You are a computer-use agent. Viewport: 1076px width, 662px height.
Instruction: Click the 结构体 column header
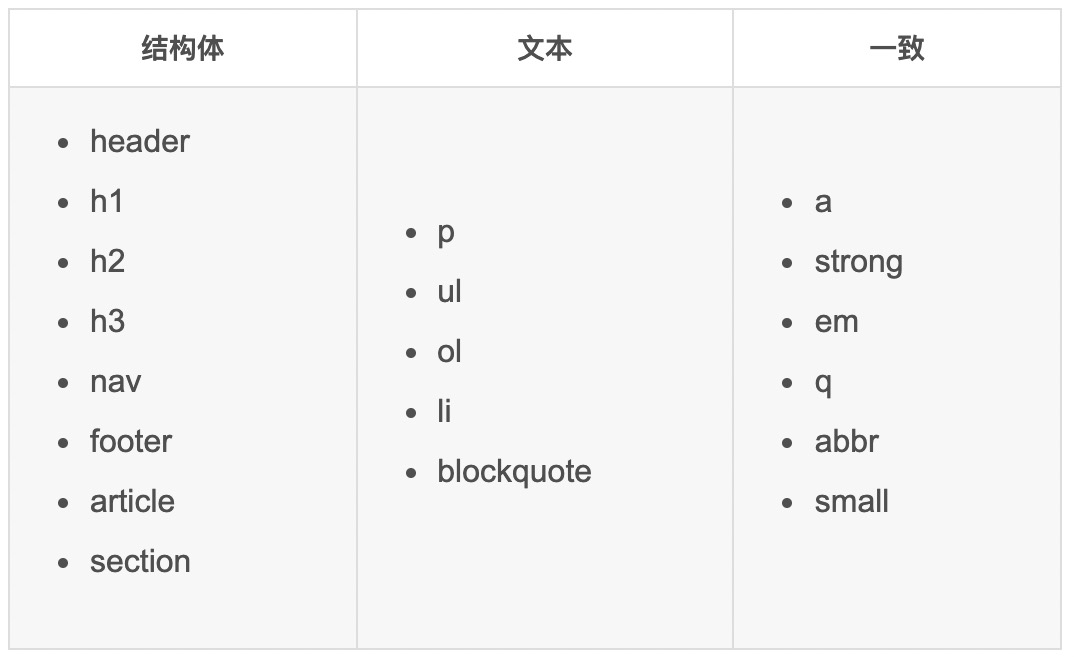point(183,49)
